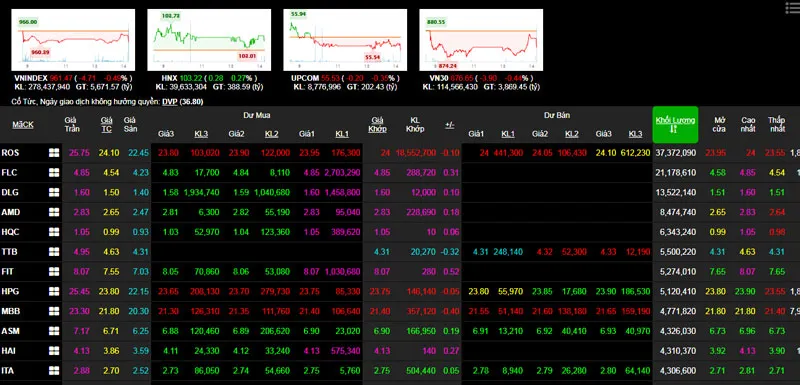Open the DVP dividend link
The width and height of the screenshot is (800, 385).
pos(170,101)
